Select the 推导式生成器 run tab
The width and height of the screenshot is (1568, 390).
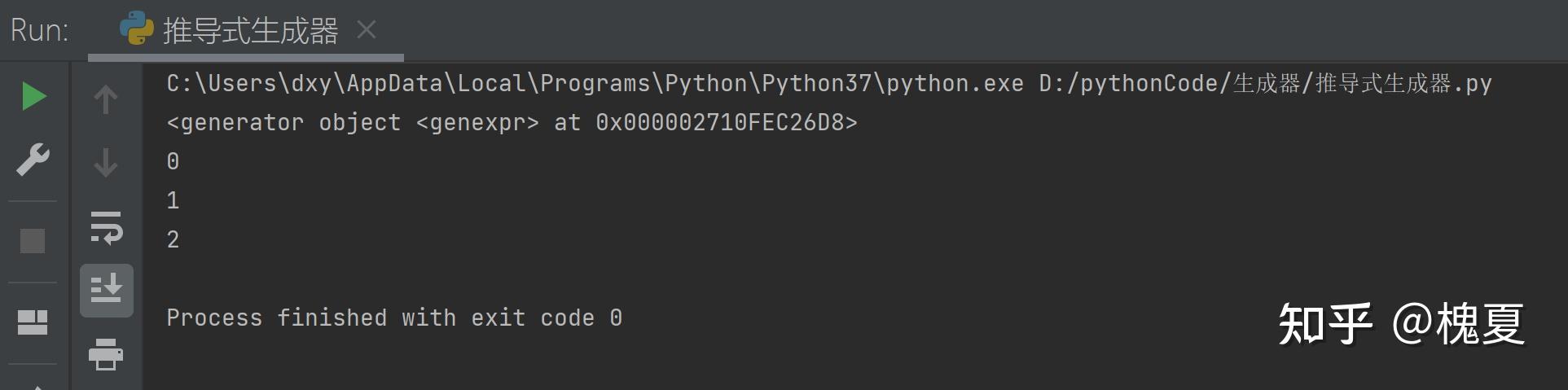[250, 31]
